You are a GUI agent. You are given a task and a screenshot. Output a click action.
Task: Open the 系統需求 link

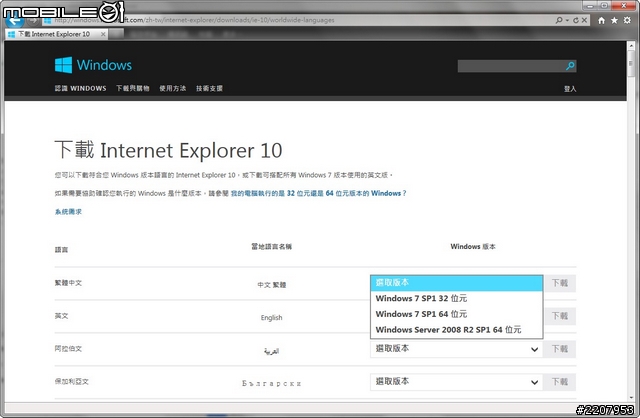pos(68,211)
